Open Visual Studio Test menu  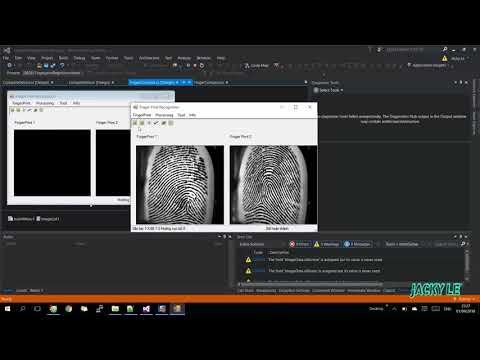click(168, 58)
